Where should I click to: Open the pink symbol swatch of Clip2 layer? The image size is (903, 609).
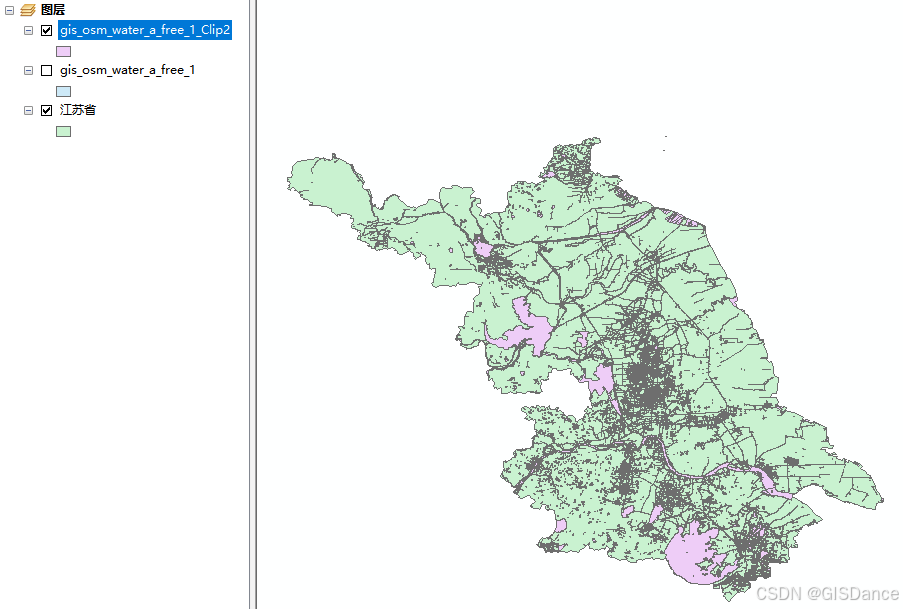click(63, 51)
